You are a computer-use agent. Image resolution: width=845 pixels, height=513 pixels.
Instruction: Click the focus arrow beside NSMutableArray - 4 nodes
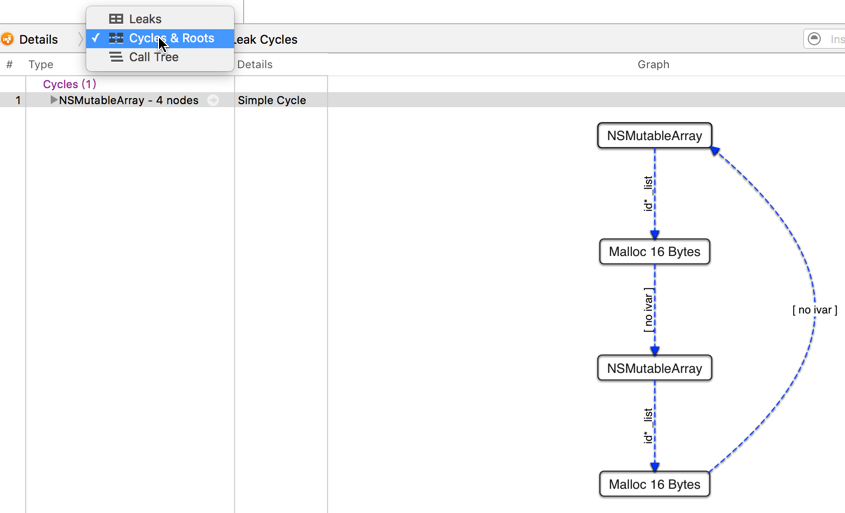coord(213,100)
